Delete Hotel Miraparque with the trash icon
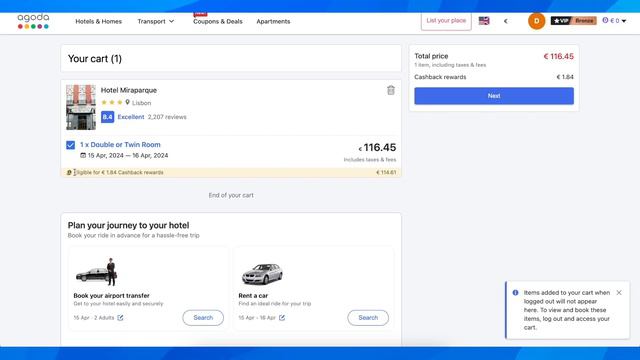Viewport: 640px width, 360px height. 391,90
